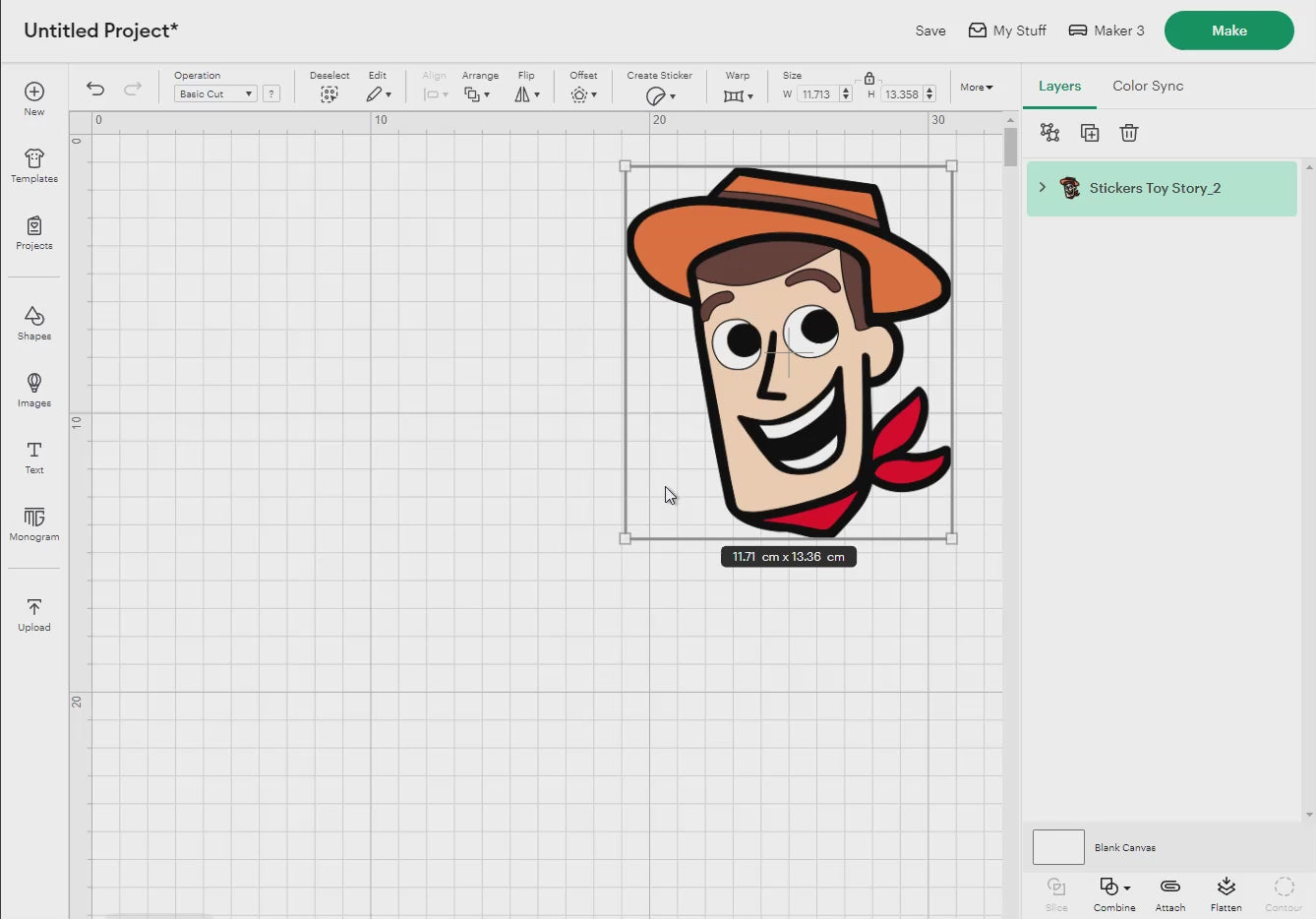
Task: Expand the More toolbar menu
Action: click(x=977, y=88)
